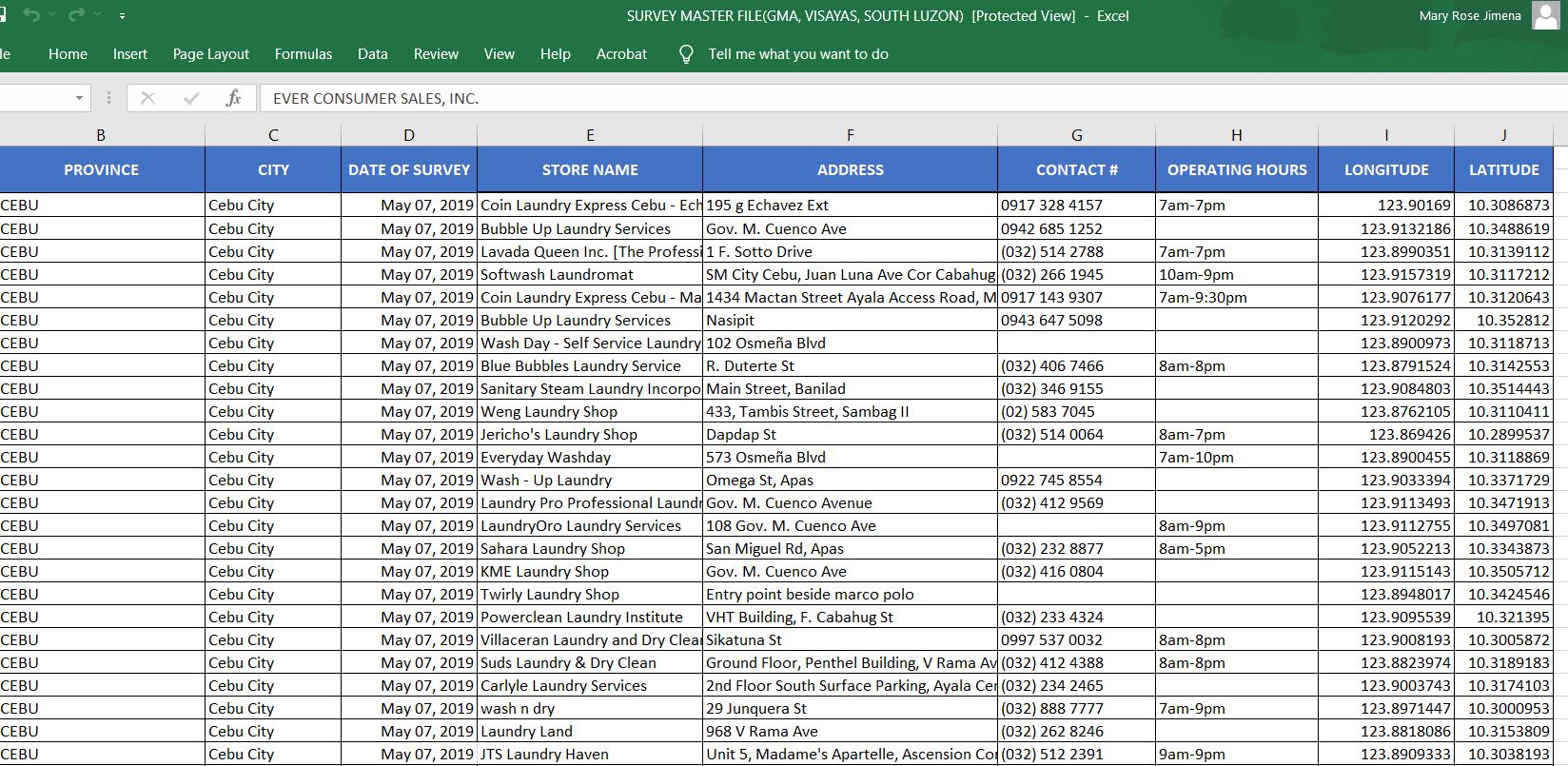Click the Enter checkmark in formula bar
This screenshot has height=766, width=1568.
click(x=191, y=98)
